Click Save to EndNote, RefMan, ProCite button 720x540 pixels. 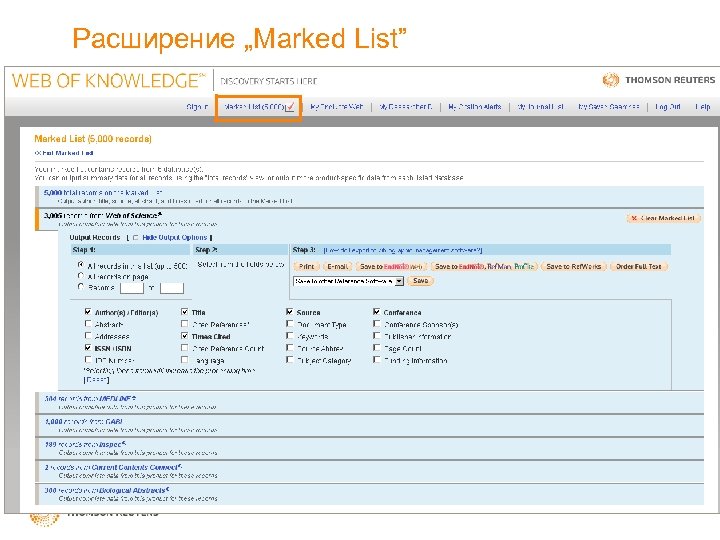[x=484, y=266]
